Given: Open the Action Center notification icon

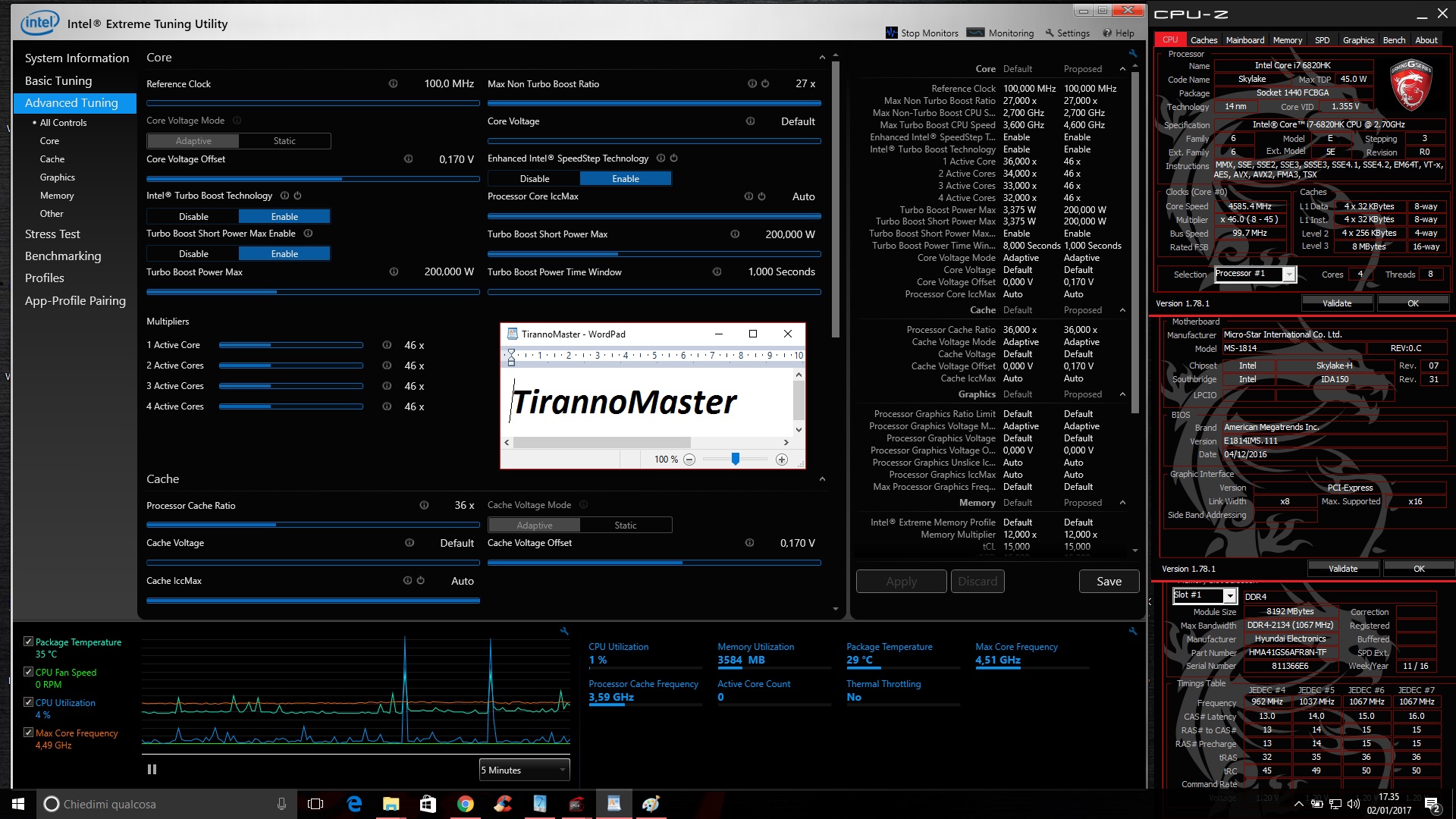Looking at the screenshot, I should pyautogui.click(x=1432, y=804).
